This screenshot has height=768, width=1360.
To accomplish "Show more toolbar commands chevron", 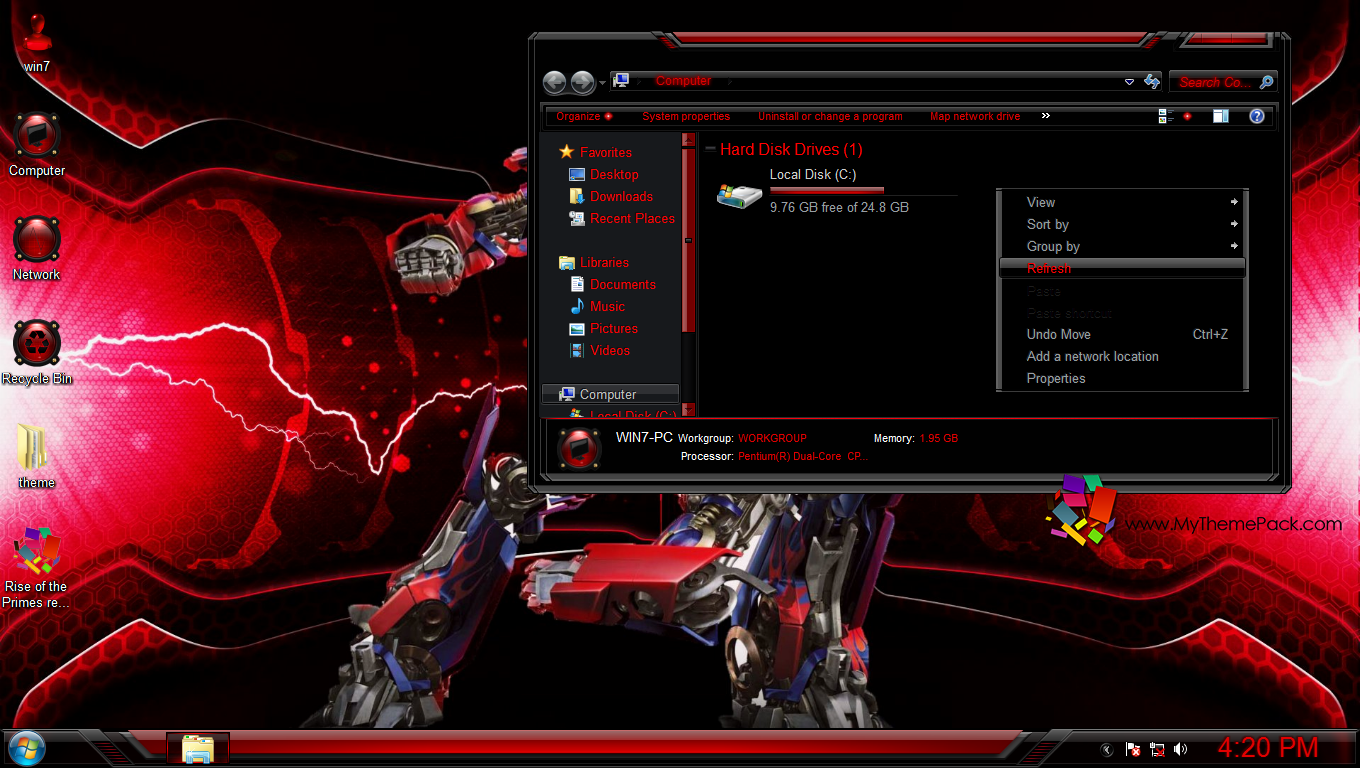I will pos(1046,116).
